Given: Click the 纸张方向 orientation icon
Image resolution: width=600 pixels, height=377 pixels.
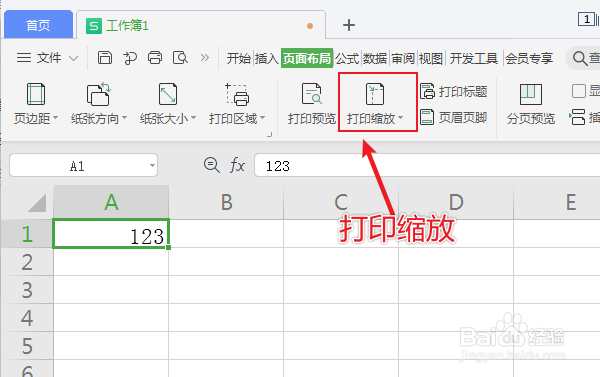Looking at the screenshot, I should [98, 94].
